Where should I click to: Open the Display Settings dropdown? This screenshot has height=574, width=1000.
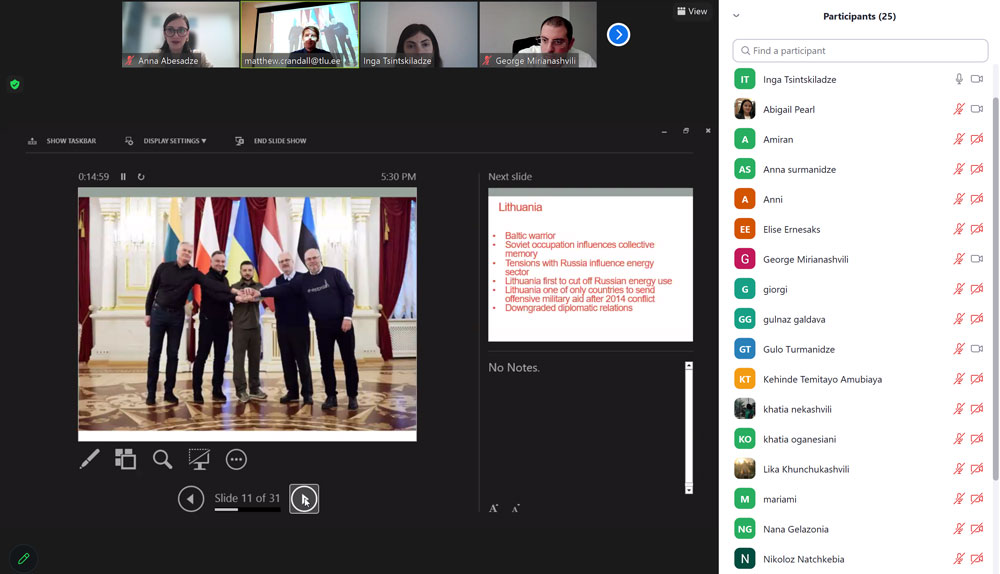(167, 141)
